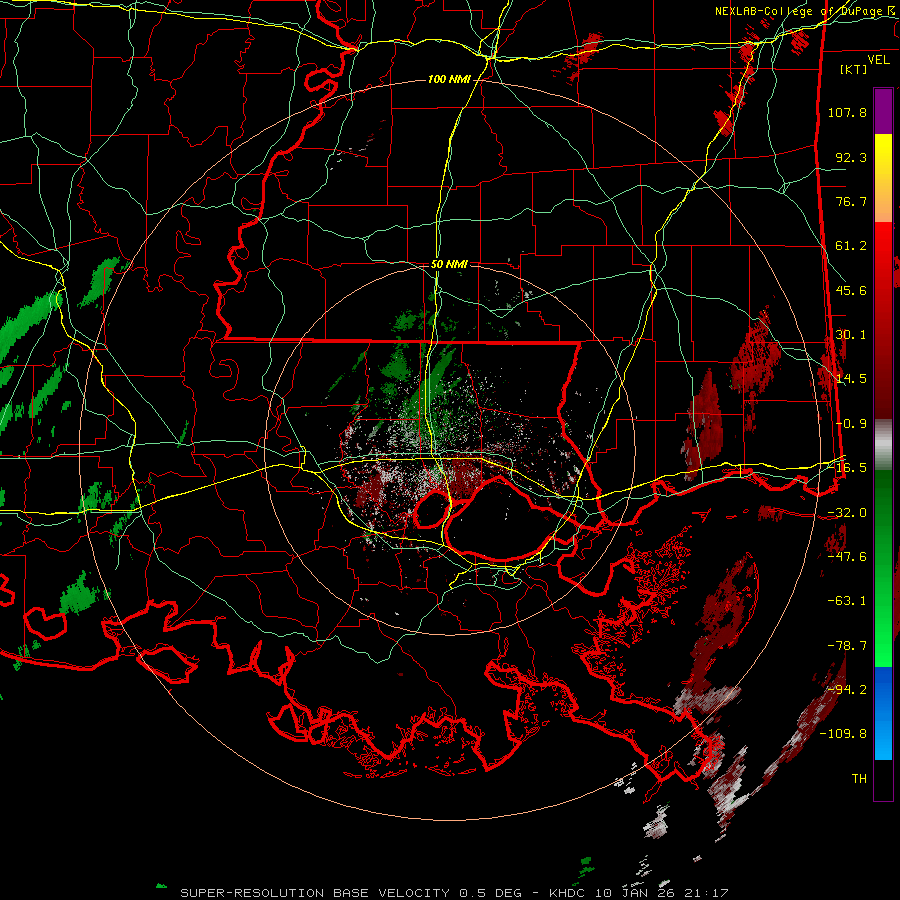
Task: Pick the blue segment of the color bar
Action: tap(883, 713)
